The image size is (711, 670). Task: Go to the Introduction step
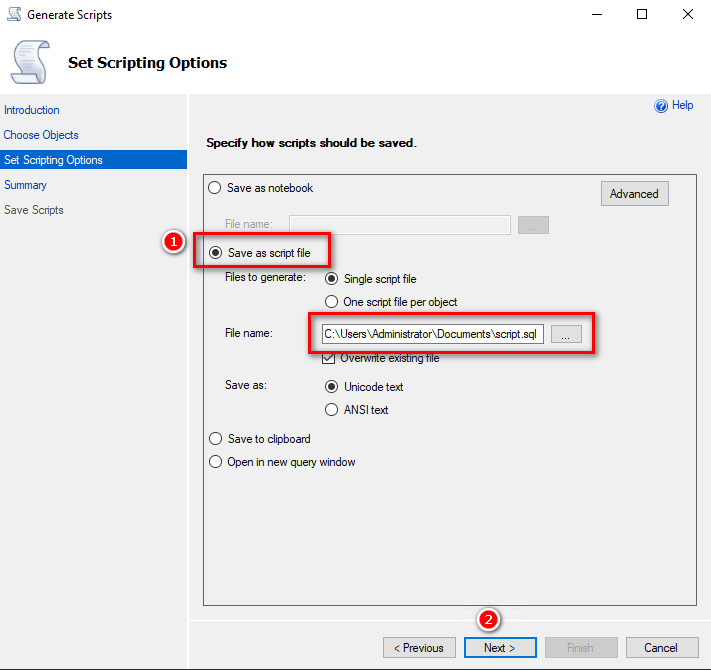pos(32,110)
